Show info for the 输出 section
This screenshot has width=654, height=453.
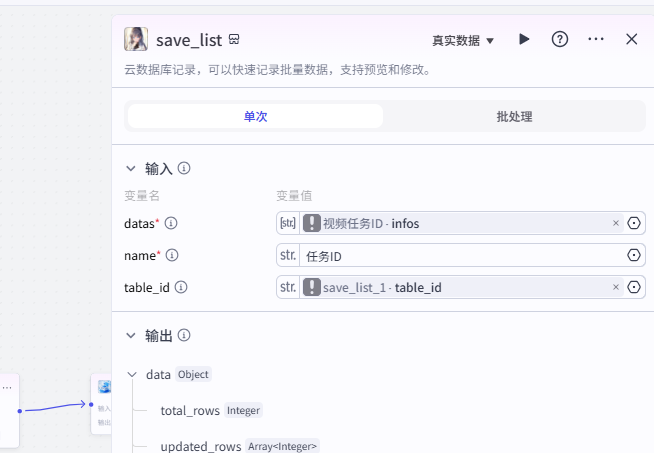point(184,335)
